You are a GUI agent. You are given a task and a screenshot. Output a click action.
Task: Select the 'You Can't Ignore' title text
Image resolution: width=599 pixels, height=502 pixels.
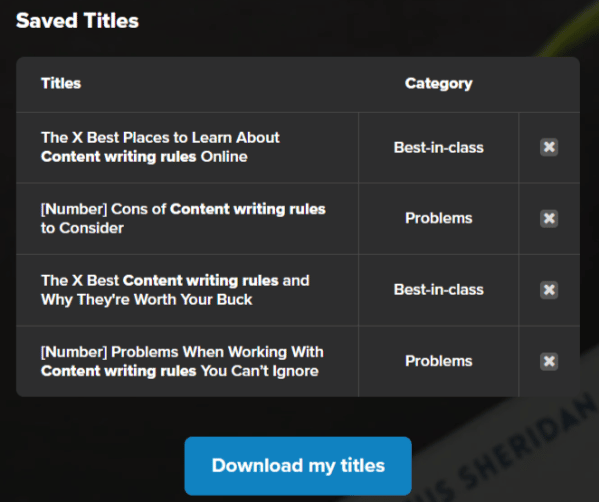click(182, 361)
